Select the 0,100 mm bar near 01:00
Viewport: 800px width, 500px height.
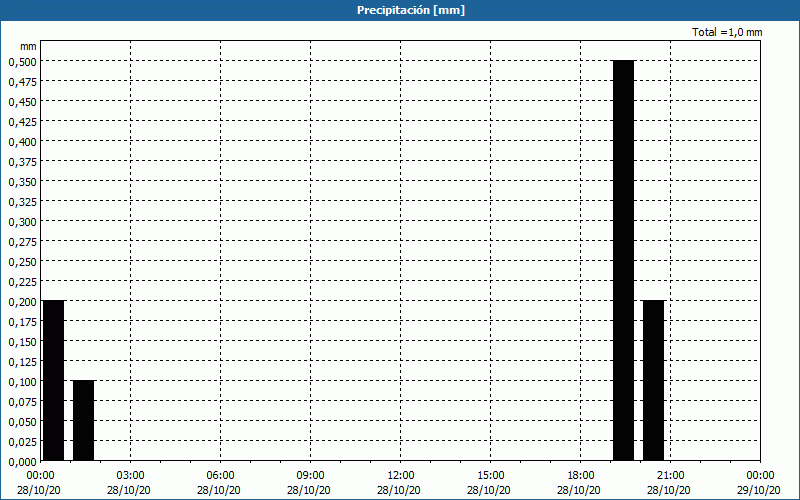[84, 420]
